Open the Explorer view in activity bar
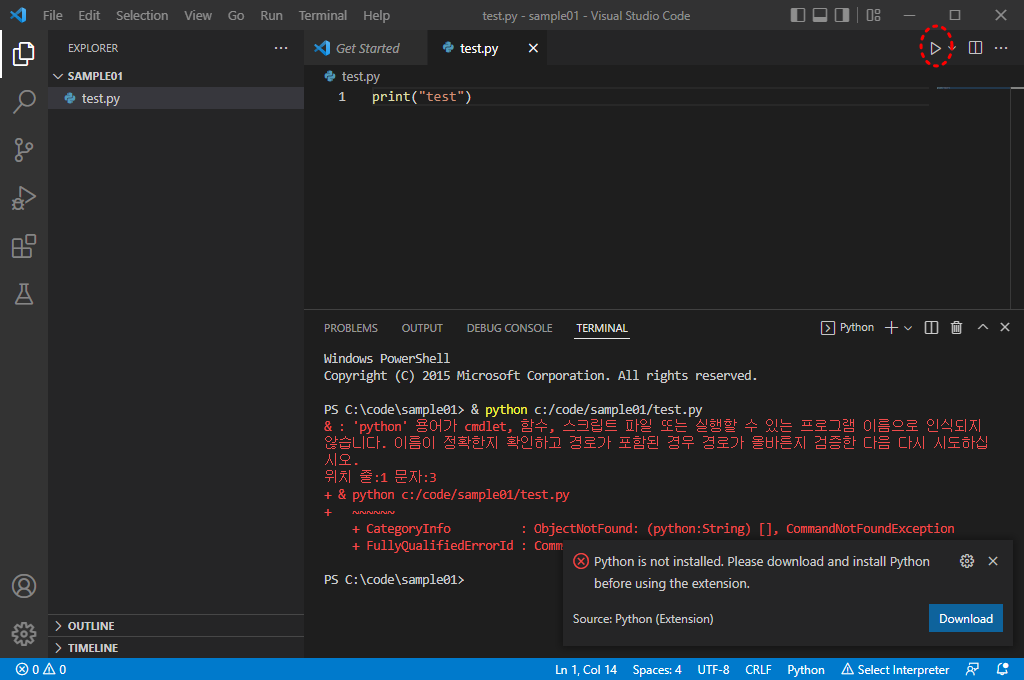Viewport: 1024px width, 680px height. point(24,54)
